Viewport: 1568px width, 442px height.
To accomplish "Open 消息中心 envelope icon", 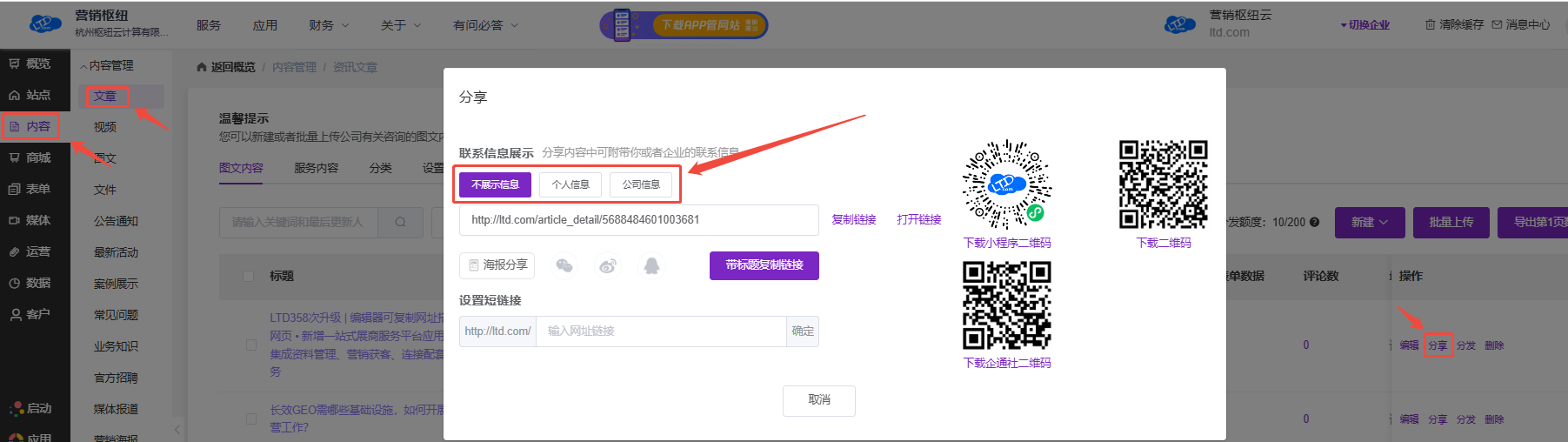I will click(1497, 25).
